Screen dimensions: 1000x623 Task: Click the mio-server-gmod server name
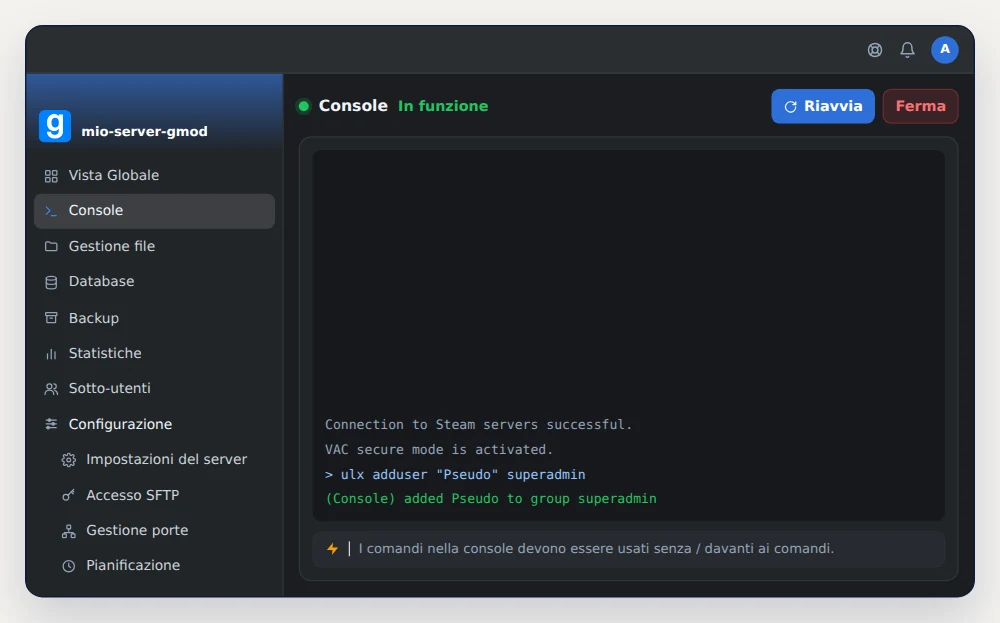click(x=144, y=132)
